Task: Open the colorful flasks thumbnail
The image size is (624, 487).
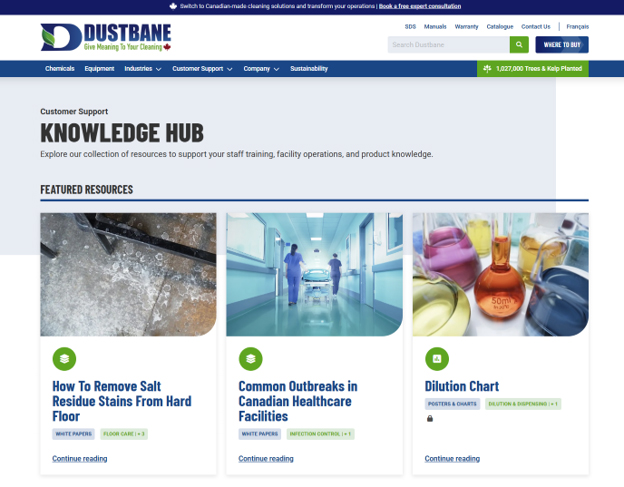Action: click(501, 274)
